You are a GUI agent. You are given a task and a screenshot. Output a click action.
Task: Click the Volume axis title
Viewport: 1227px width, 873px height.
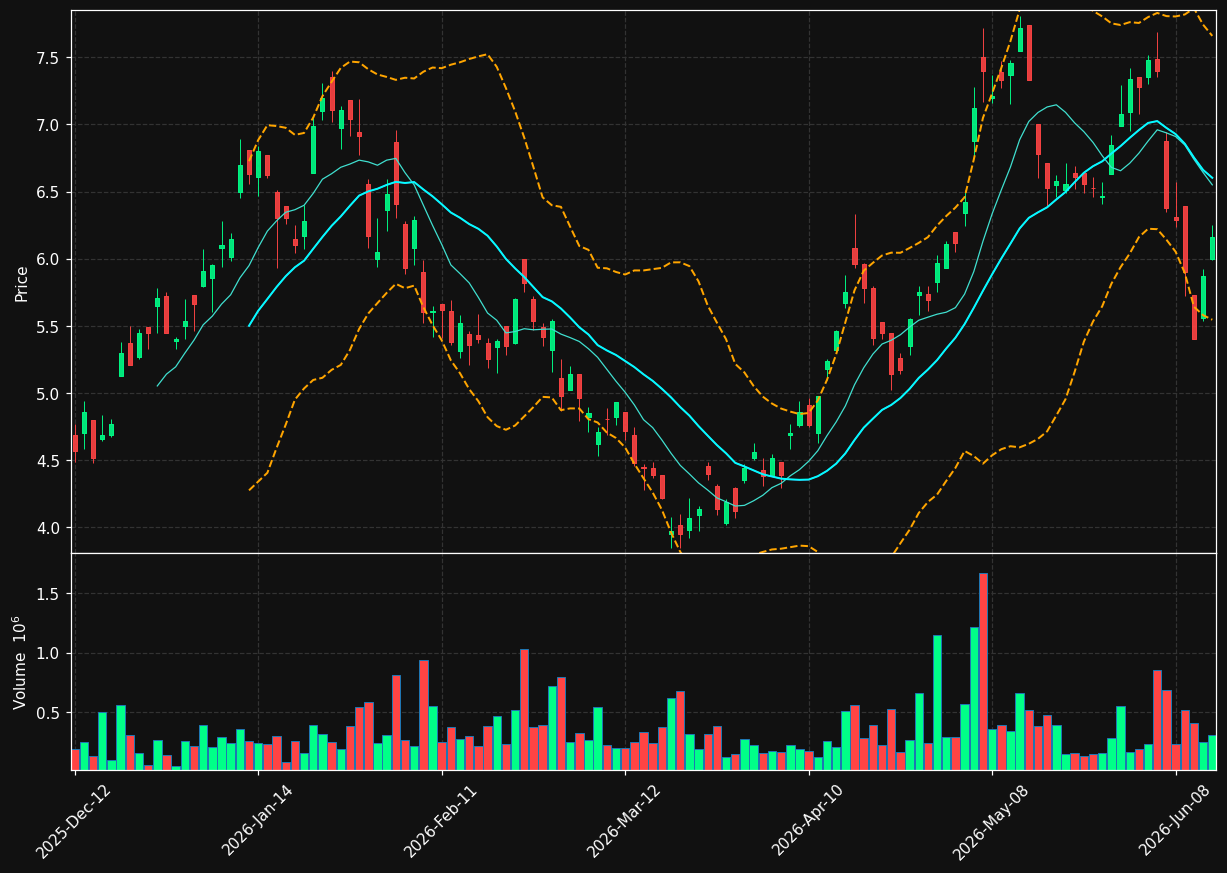tap(19, 662)
